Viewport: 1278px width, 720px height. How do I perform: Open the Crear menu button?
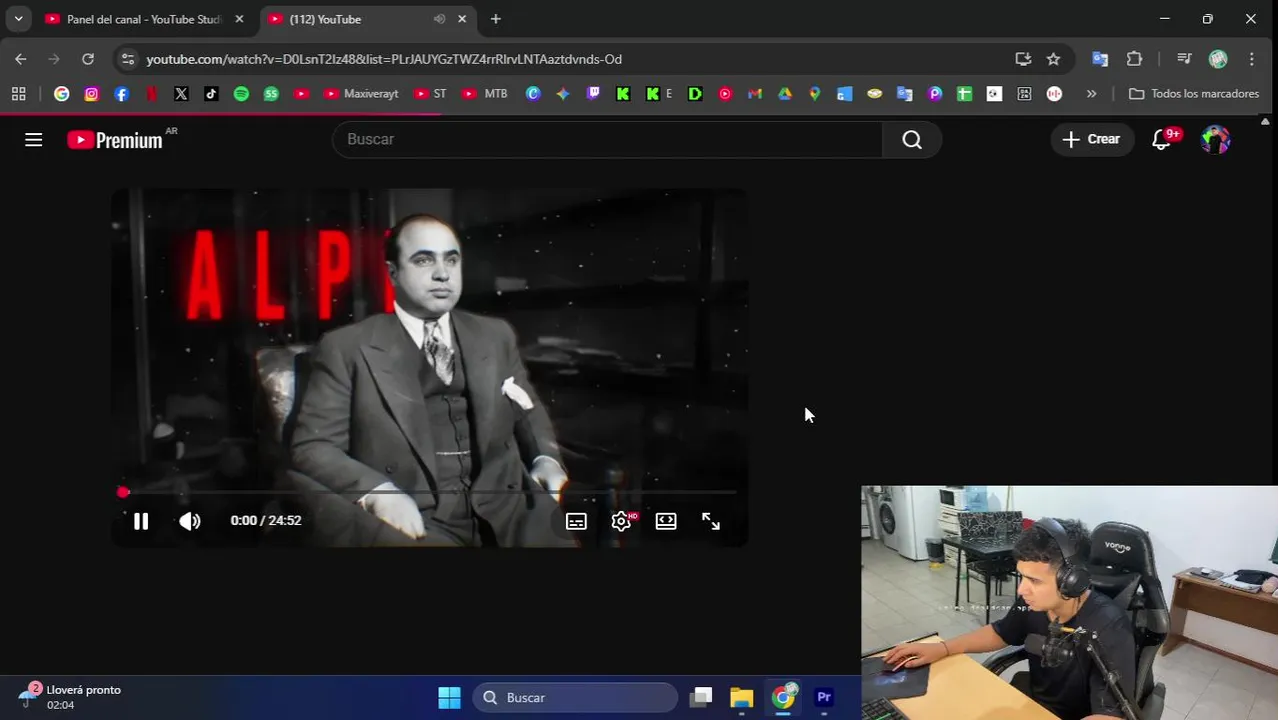tap(1092, 139)
